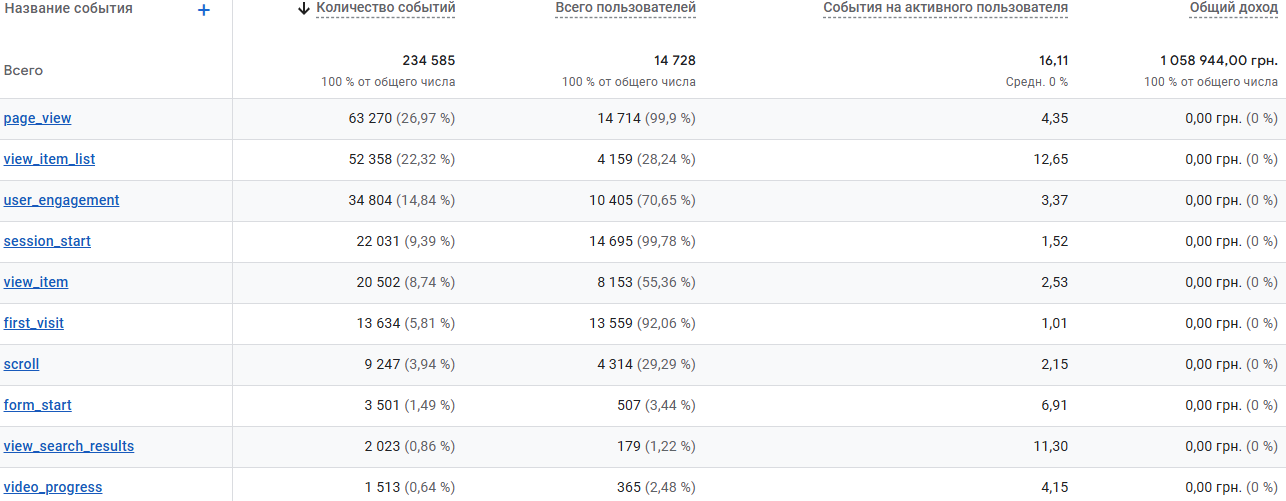Click the total event count 234 585

pyautogui.click(x=428, y=61)
